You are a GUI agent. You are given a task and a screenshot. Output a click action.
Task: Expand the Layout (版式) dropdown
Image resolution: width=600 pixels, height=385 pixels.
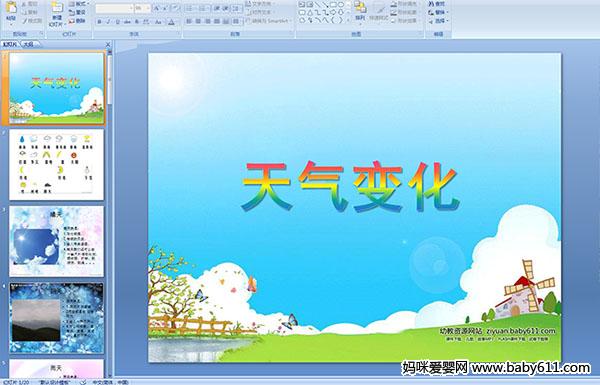click(78, 4)
